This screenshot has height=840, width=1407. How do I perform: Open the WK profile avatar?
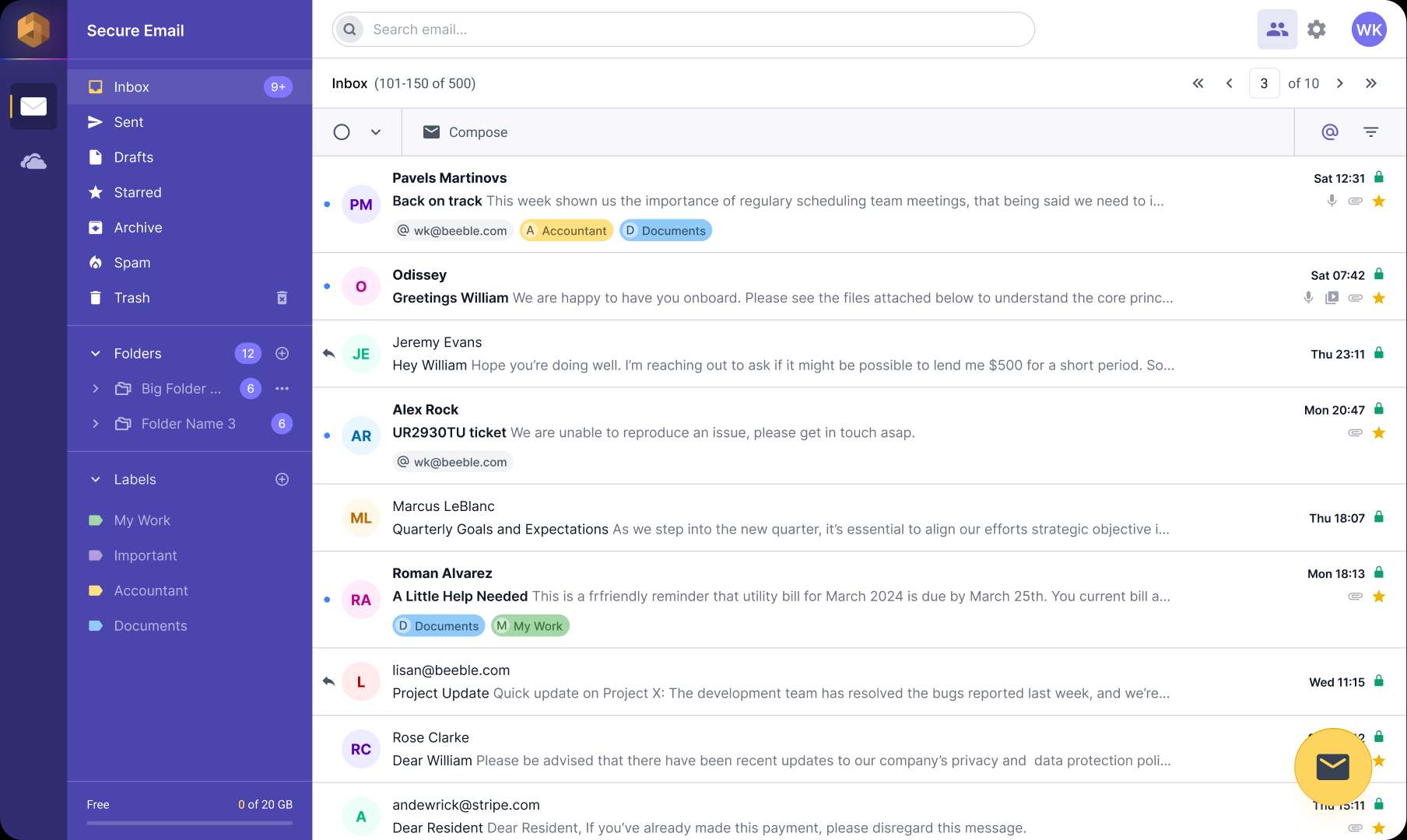(1369, 30)
